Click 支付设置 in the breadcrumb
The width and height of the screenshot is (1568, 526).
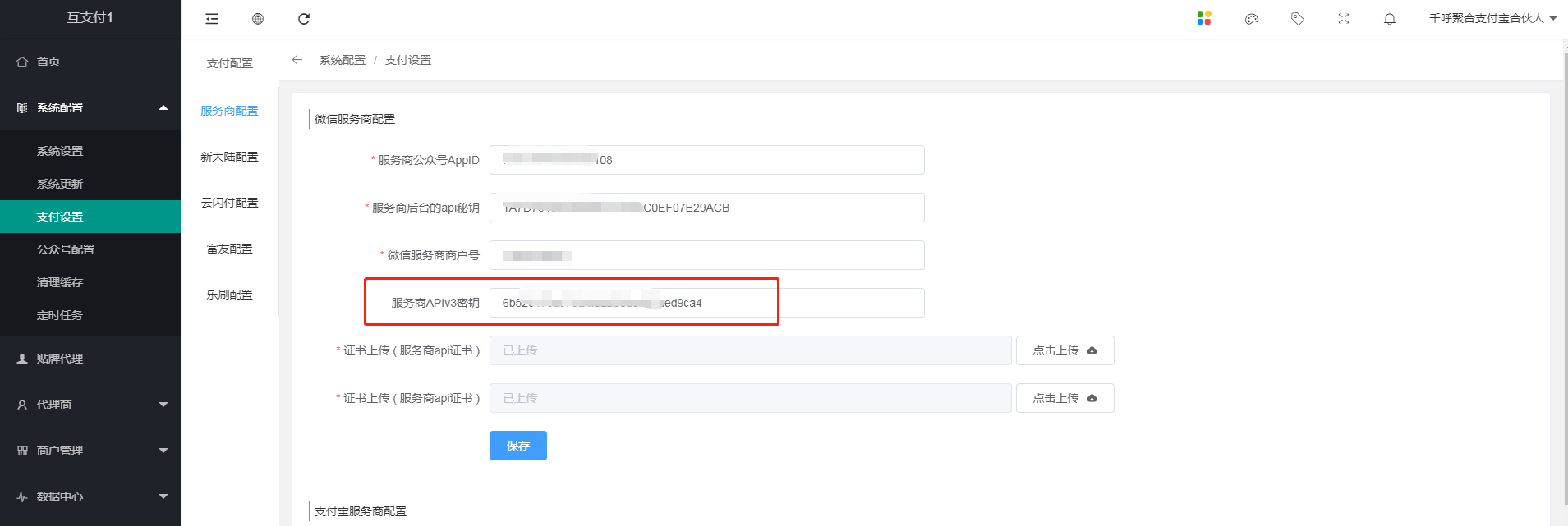408,60
